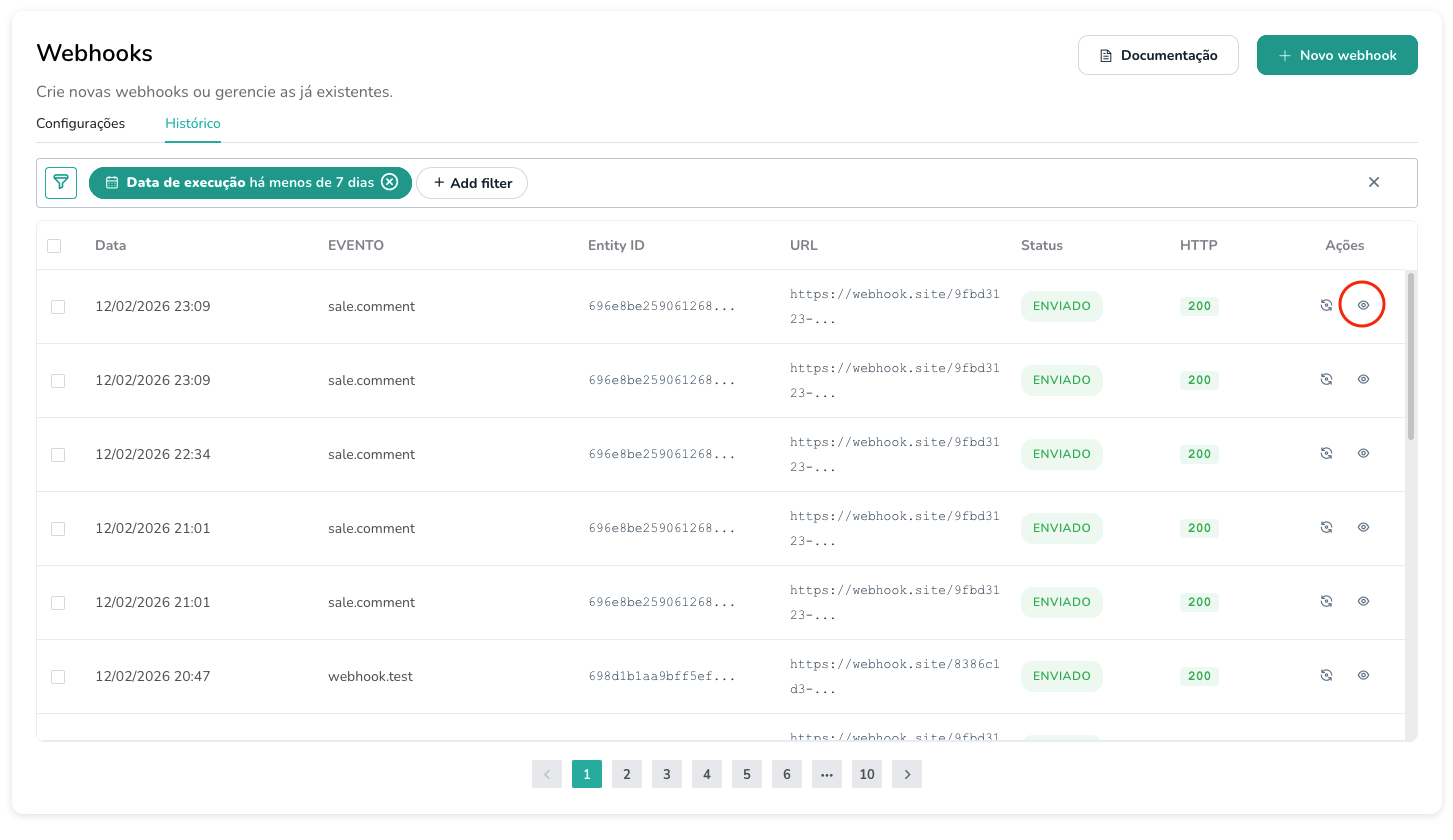The height and width of the screenshot is (840, 1453).
Task: Click the plus icon on Novo webhook button
Action: tap(1284, 55)
